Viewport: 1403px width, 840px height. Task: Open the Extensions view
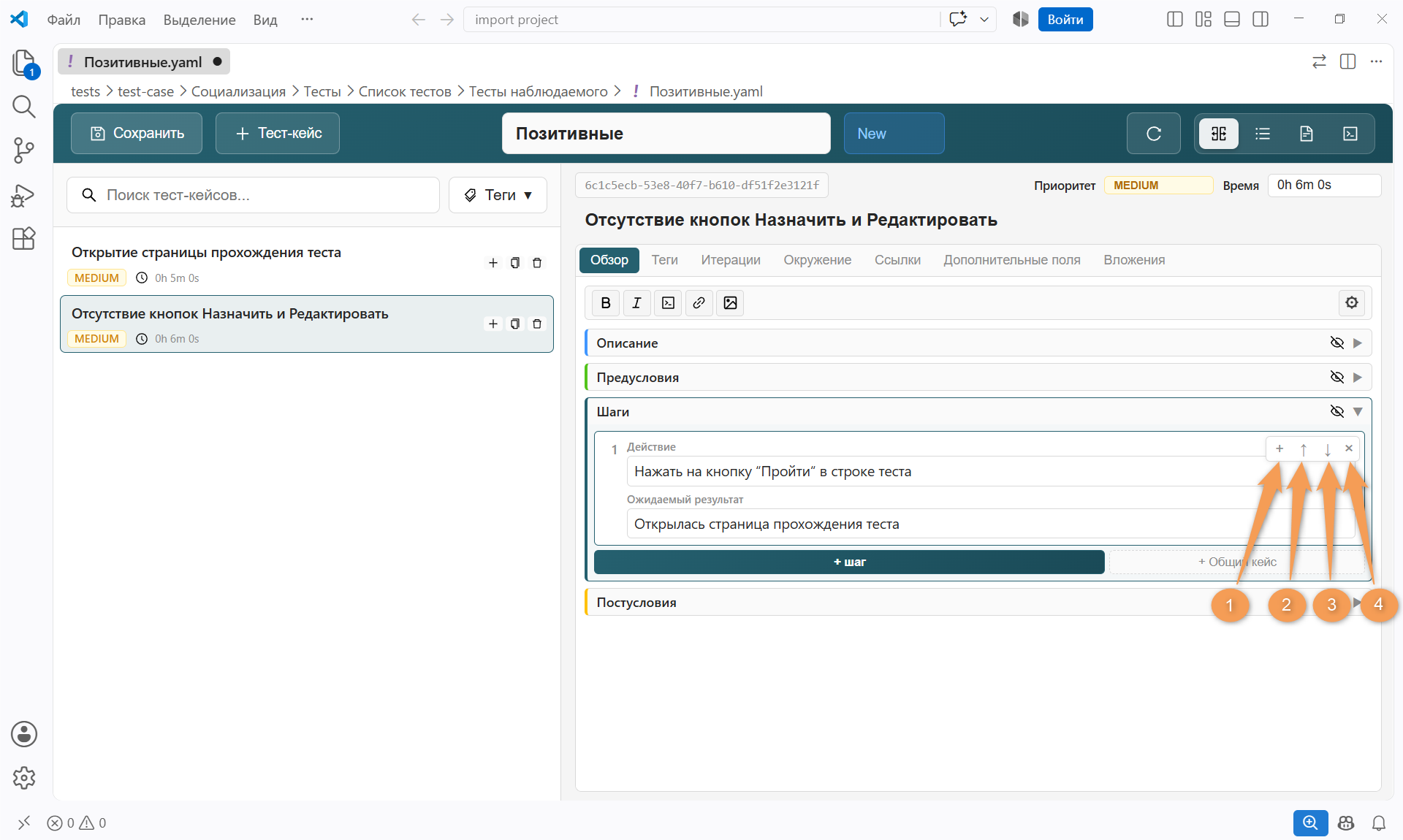click(24, 238)
